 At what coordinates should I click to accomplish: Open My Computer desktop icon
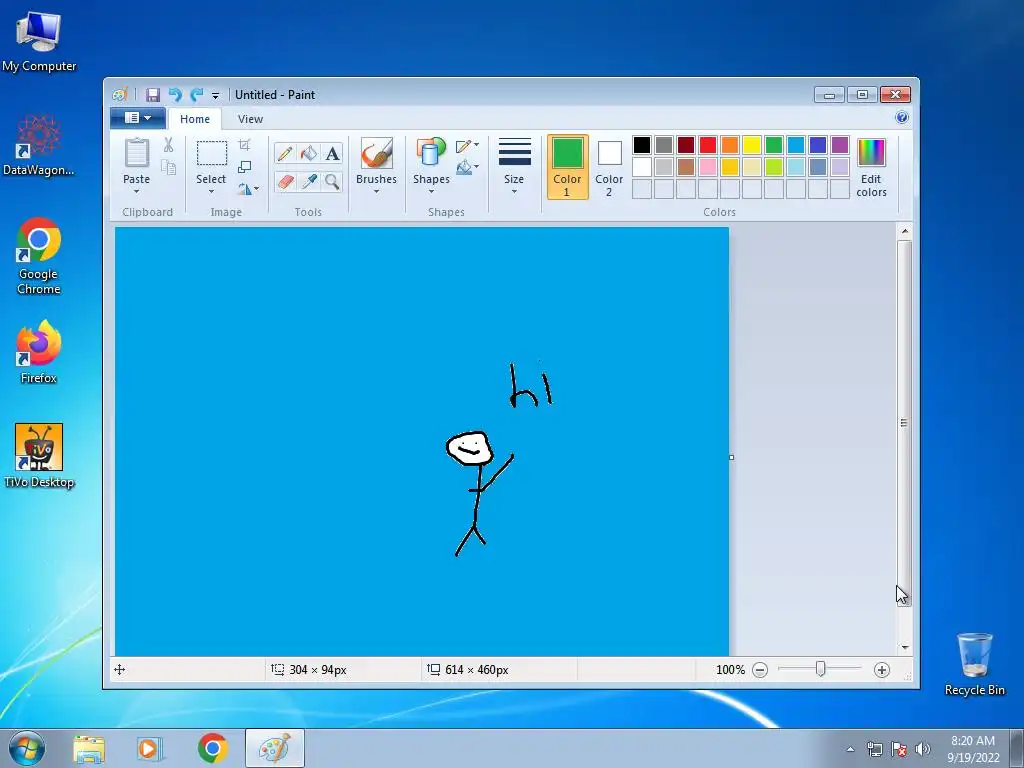click(39, 41)
